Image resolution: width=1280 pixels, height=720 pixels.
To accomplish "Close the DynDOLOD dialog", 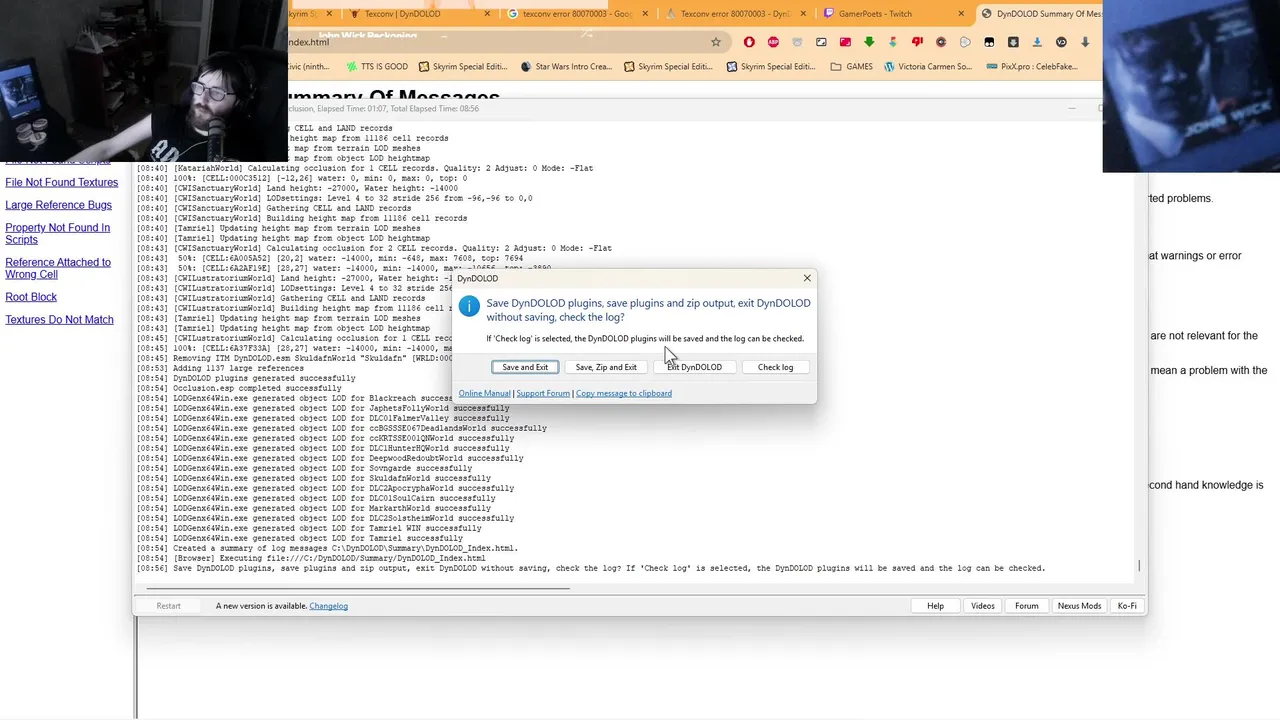I will click(x=807, y=278).
